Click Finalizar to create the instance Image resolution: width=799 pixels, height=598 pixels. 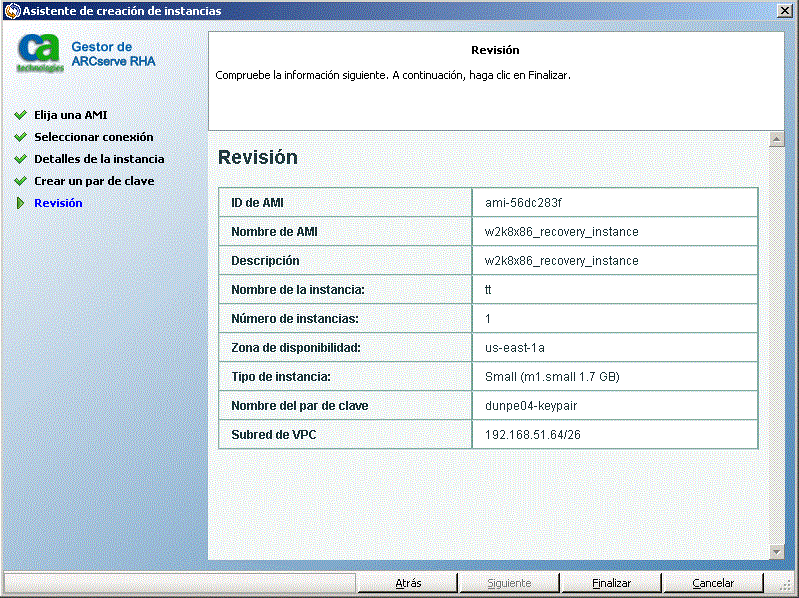tap(611, 583)
